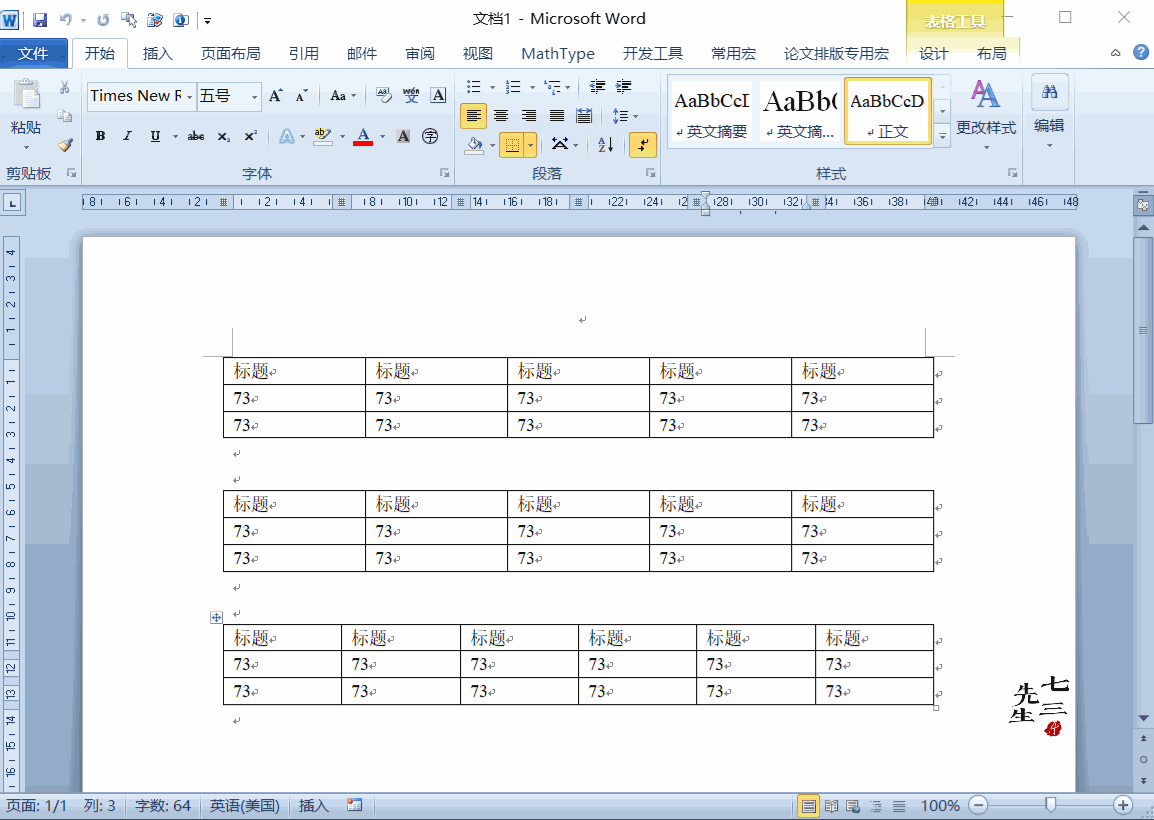Toggle Underline formatting
The image size is (1154, 820).
point(155,136)
